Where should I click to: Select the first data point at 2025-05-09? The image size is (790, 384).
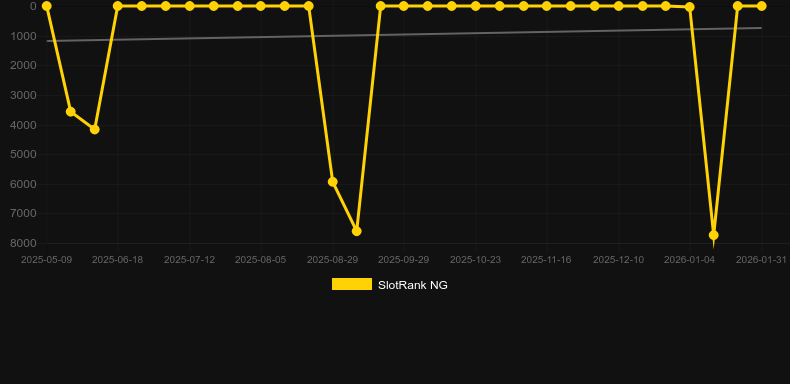46,6
